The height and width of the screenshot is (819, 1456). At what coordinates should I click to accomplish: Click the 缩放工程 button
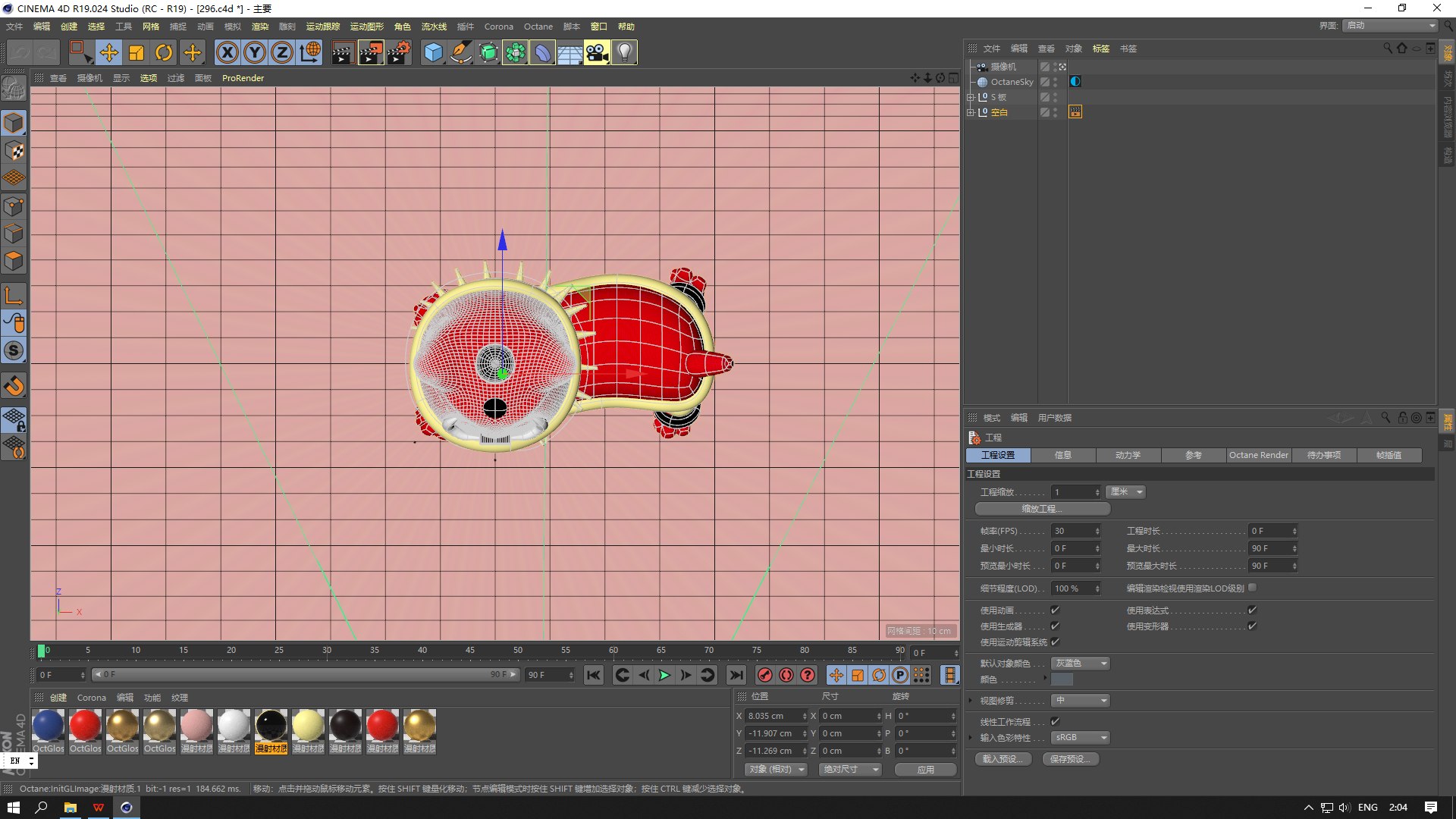click(x=1043, y=509)
